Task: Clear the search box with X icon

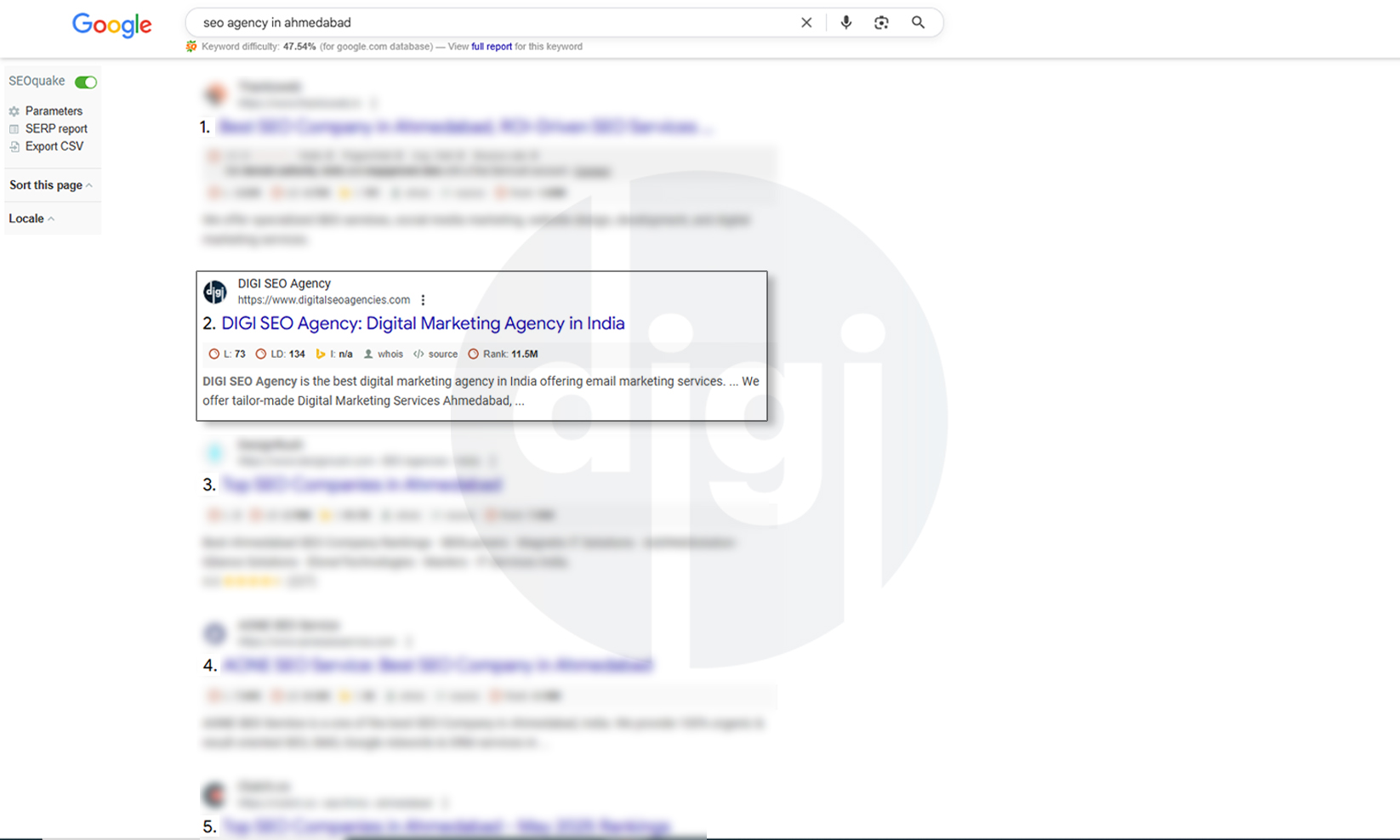Action: point(806,23)
